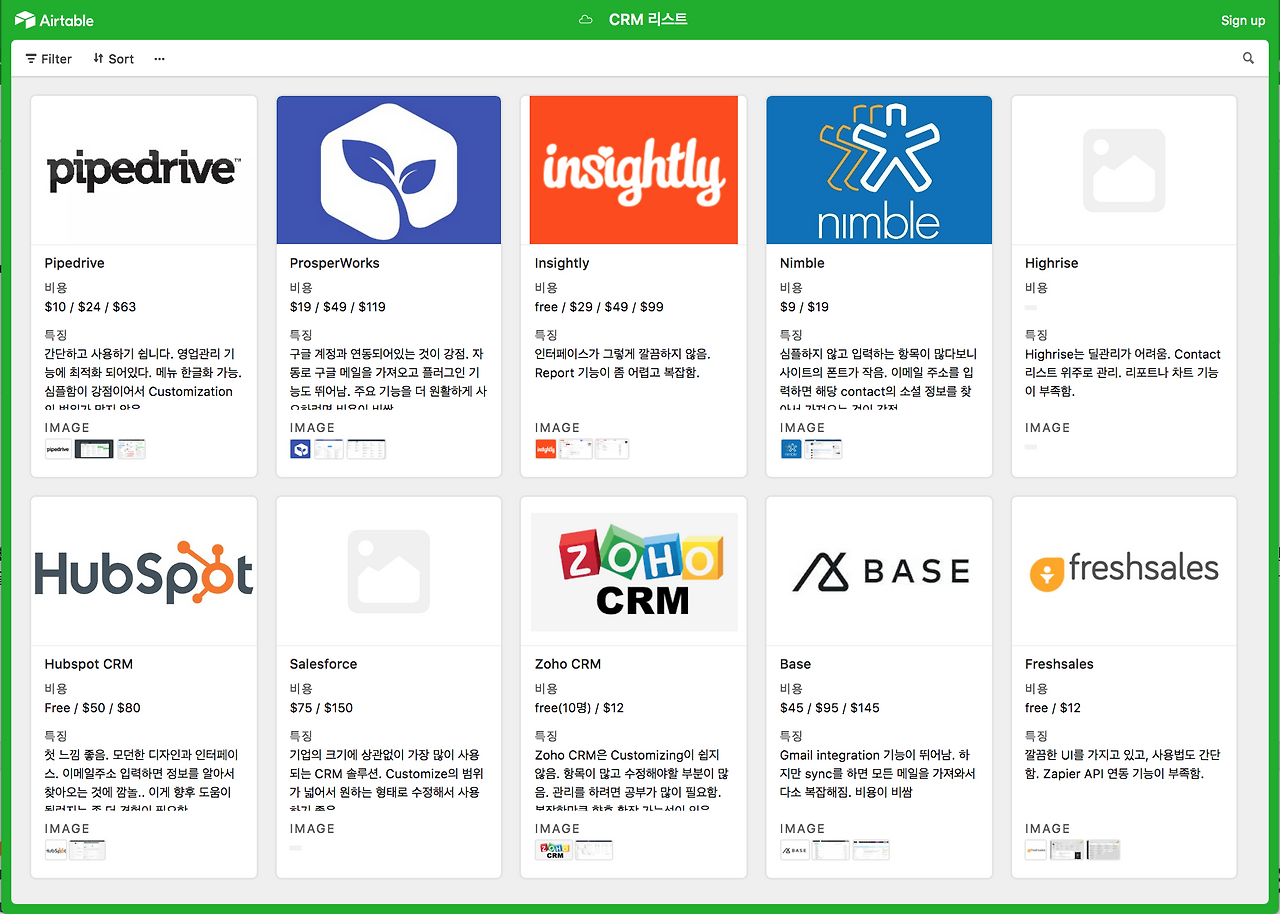This screenshot has height=914, width=1280.
Task: Click the Freshsales price free / $12
Action: 1053,708
